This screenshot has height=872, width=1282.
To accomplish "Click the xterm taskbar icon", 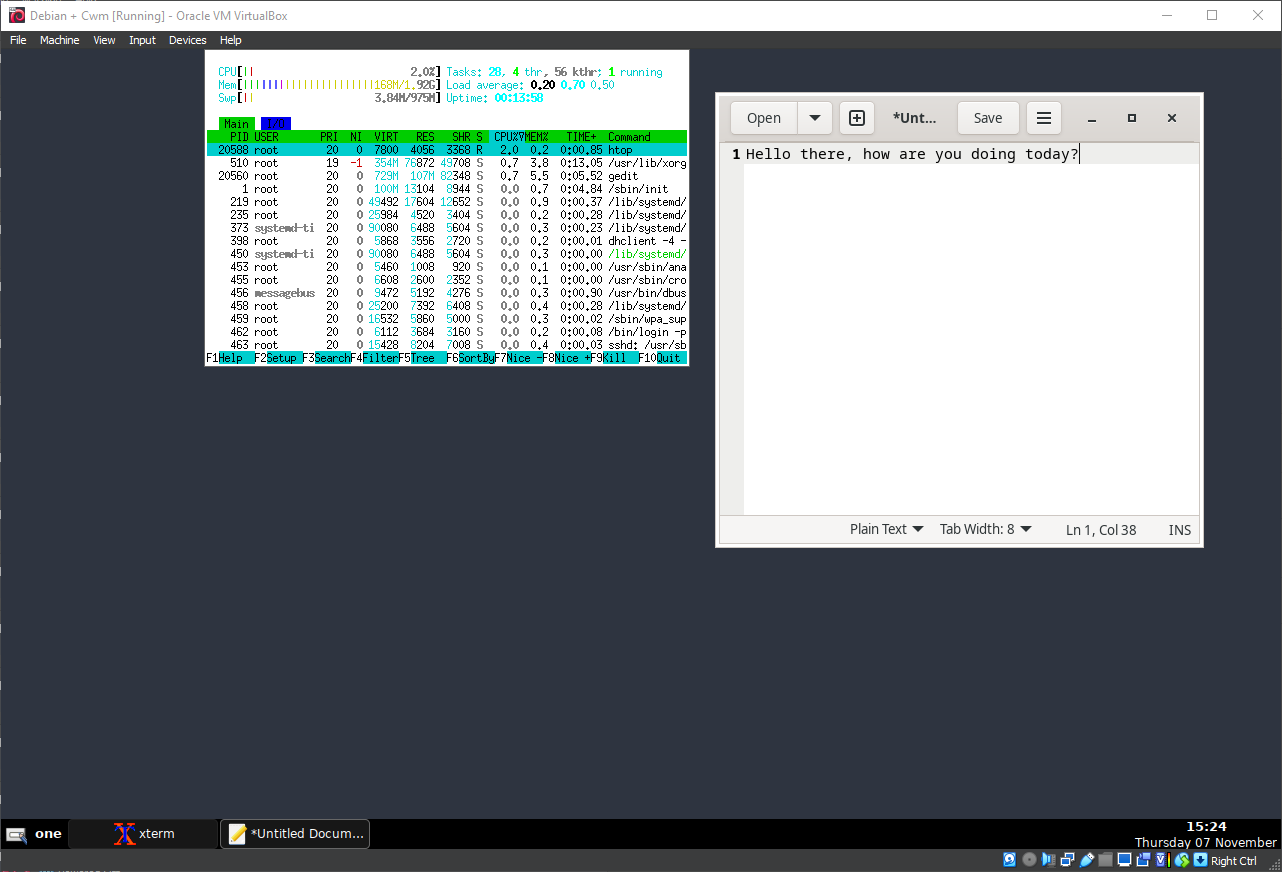I will pos(144,834).
